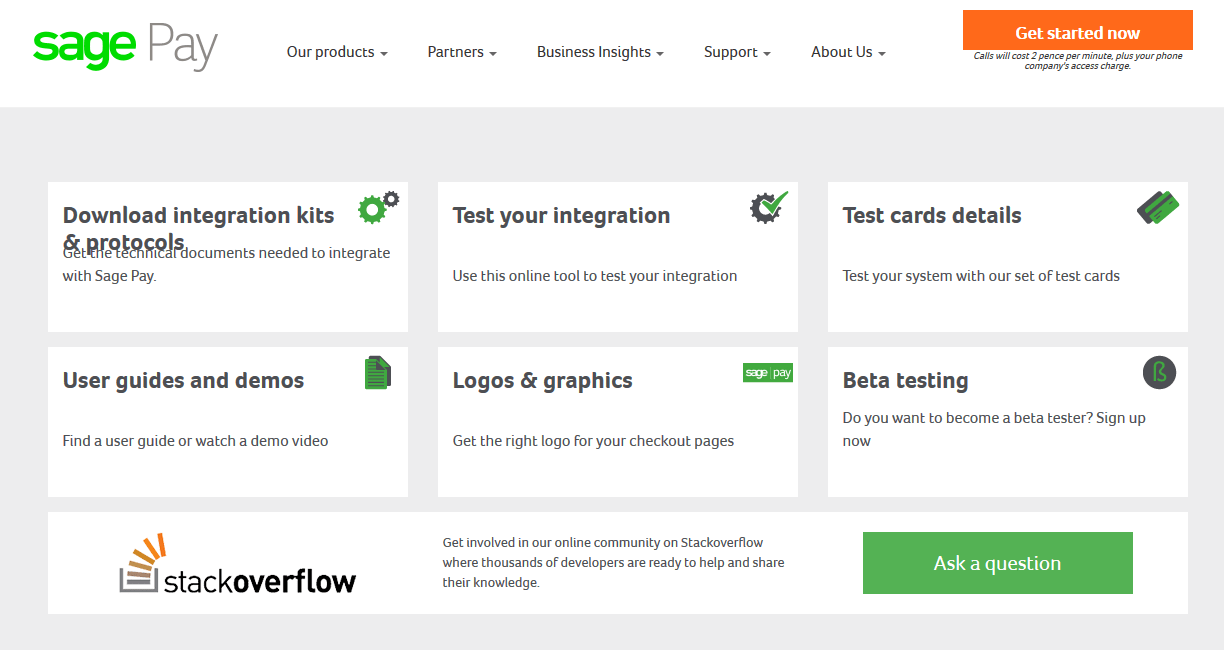1224x650 pixels.
Task: Open the Logos & graphics heading link
Action: click(543, 380)
